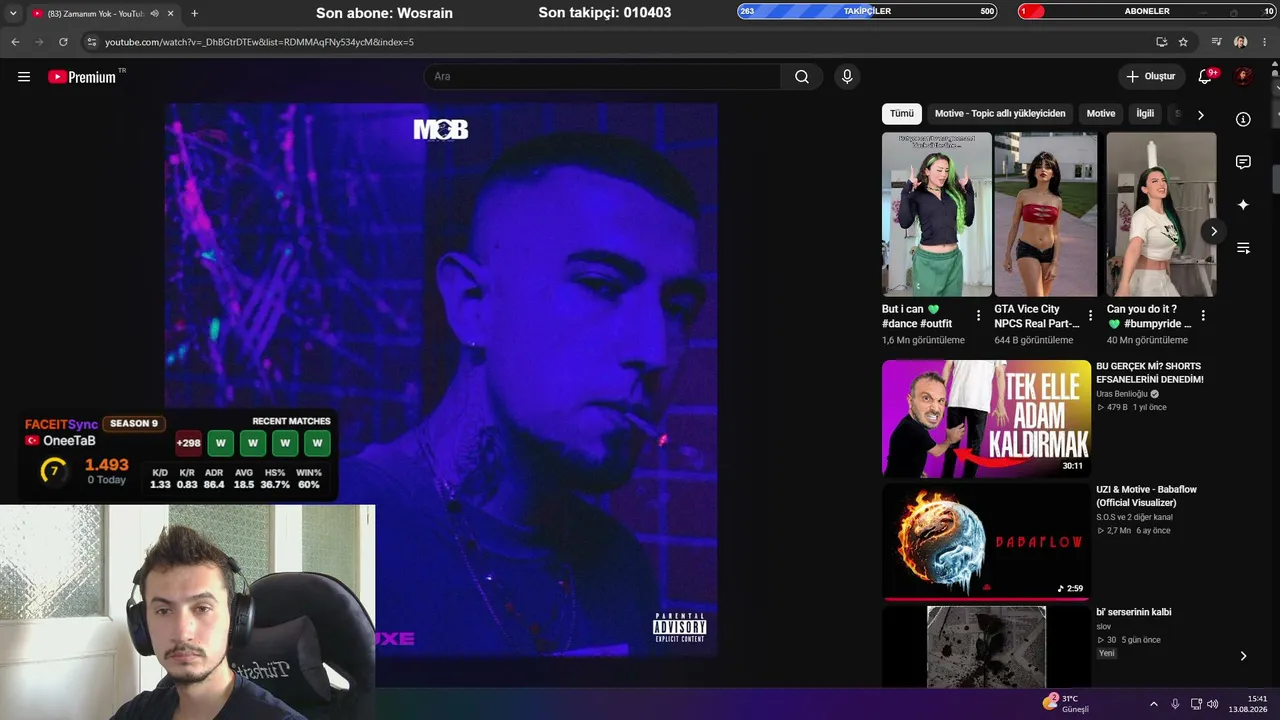The width and height of the screenshot is (1280, 720).
Task: Open the tab search dropdown
Action: (13, 13)
